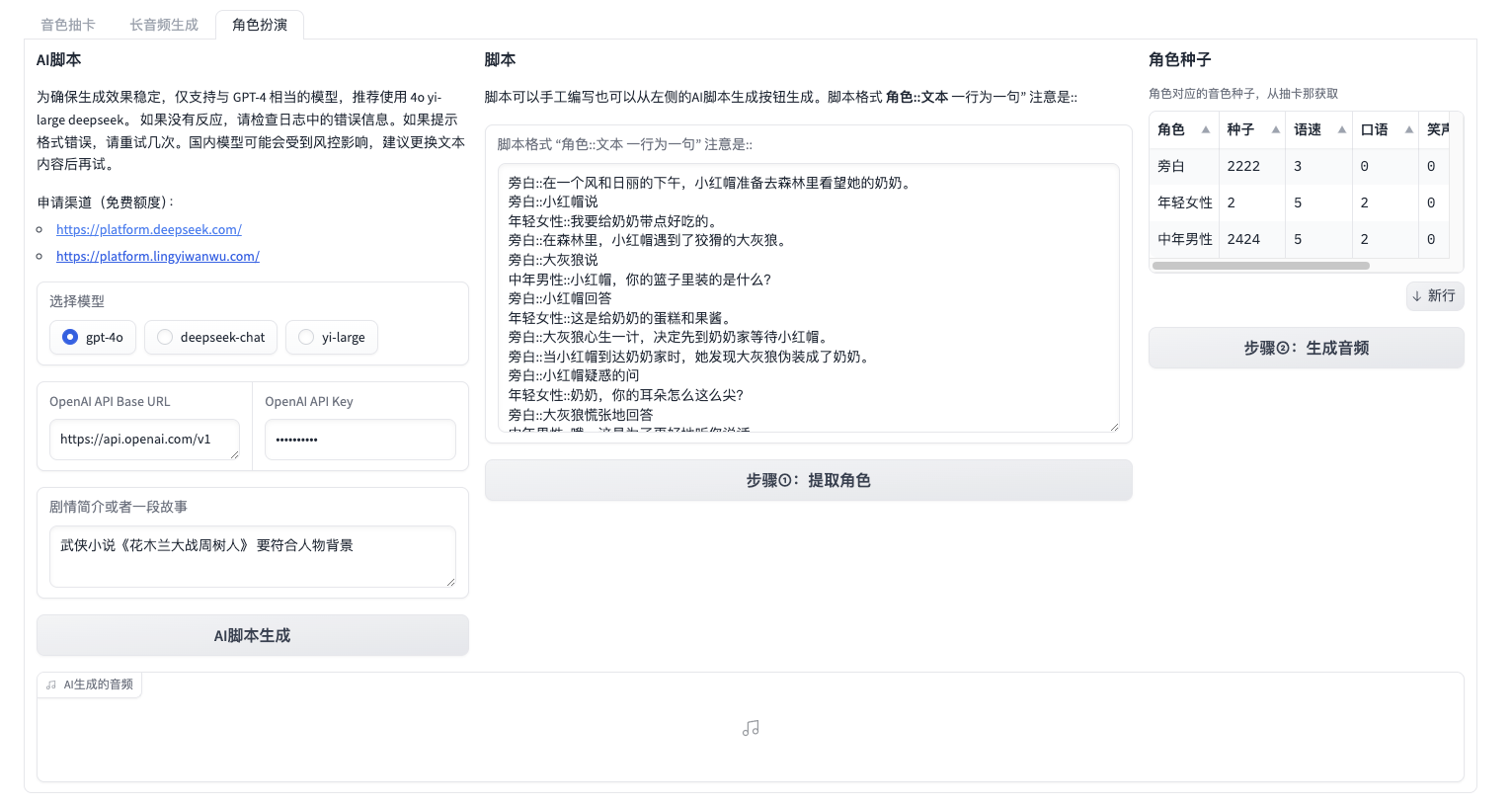Select 旁白 口语 cell 0

coord(1386,166)
